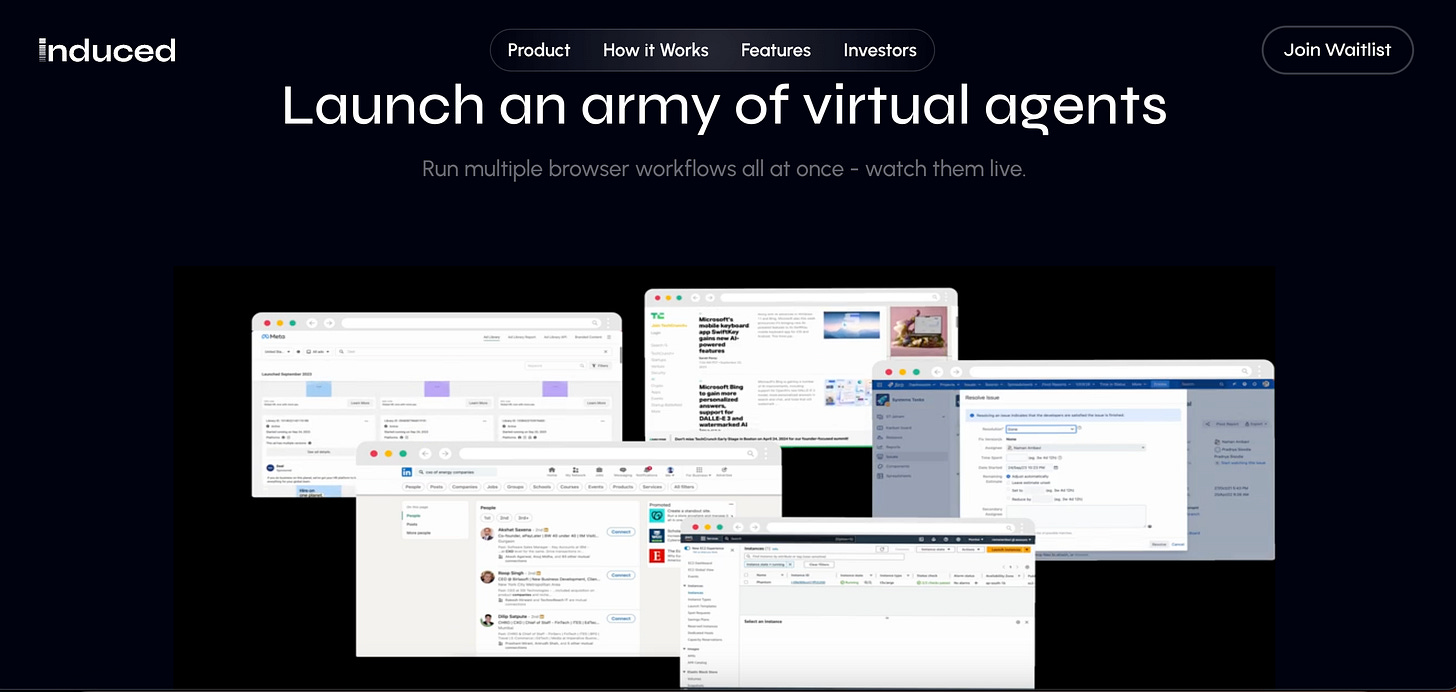Open For Business grid dropdown on LinkedIn
This screenshot has height=692, width=1456.
[699, 471]
